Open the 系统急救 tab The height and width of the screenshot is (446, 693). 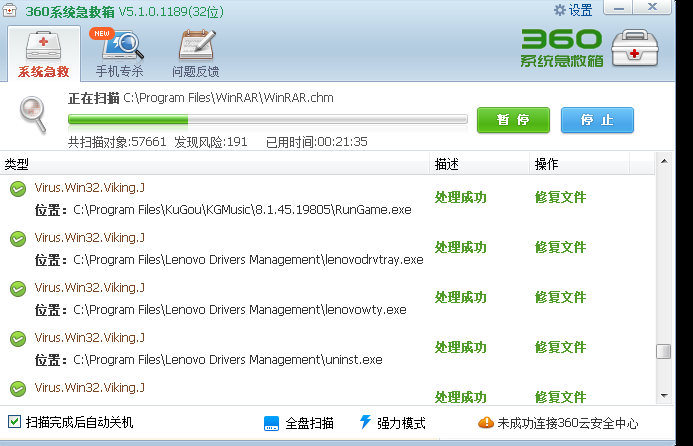click(44, 54)
